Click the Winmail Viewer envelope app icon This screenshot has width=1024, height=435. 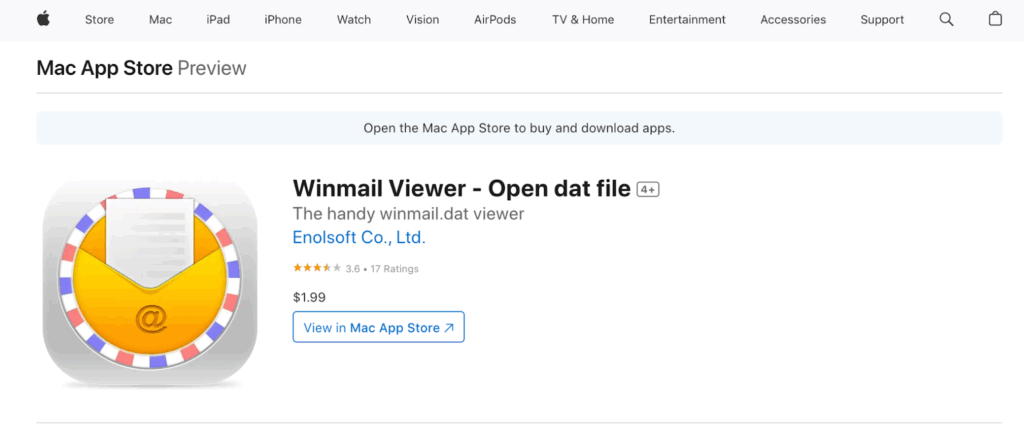[x=150, y=283]
